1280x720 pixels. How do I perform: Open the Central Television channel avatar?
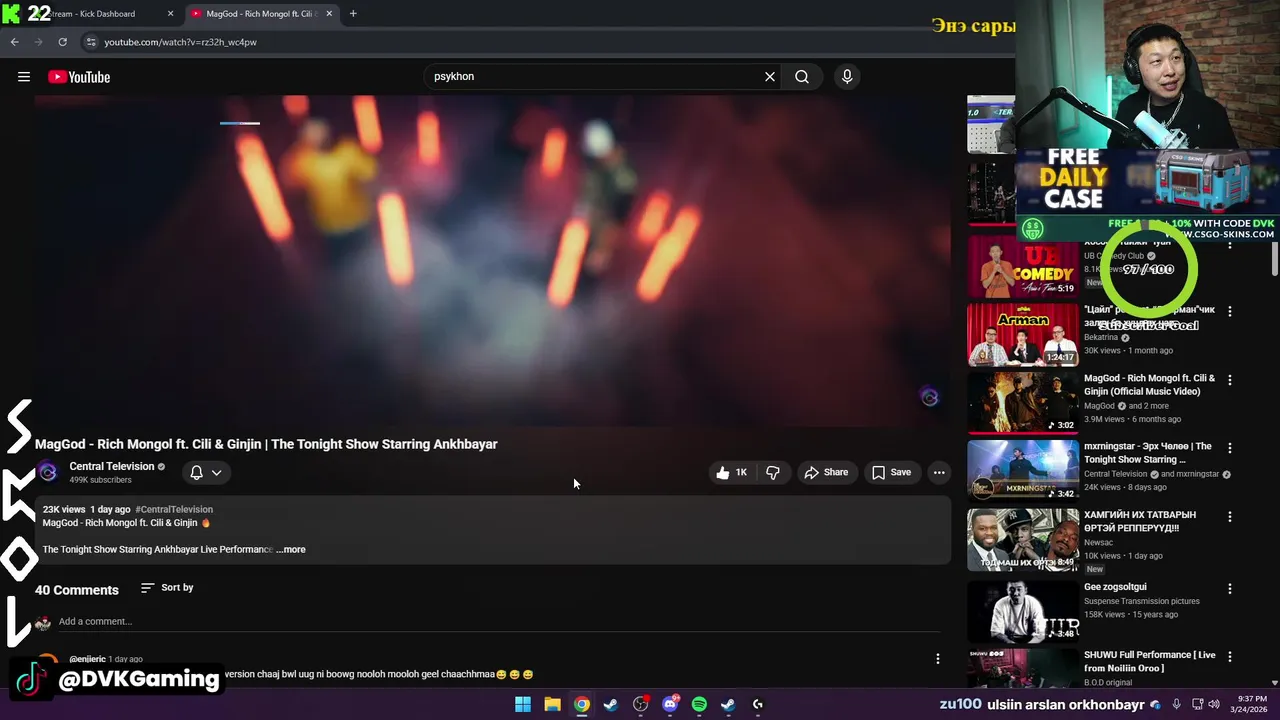click(48, 472)
